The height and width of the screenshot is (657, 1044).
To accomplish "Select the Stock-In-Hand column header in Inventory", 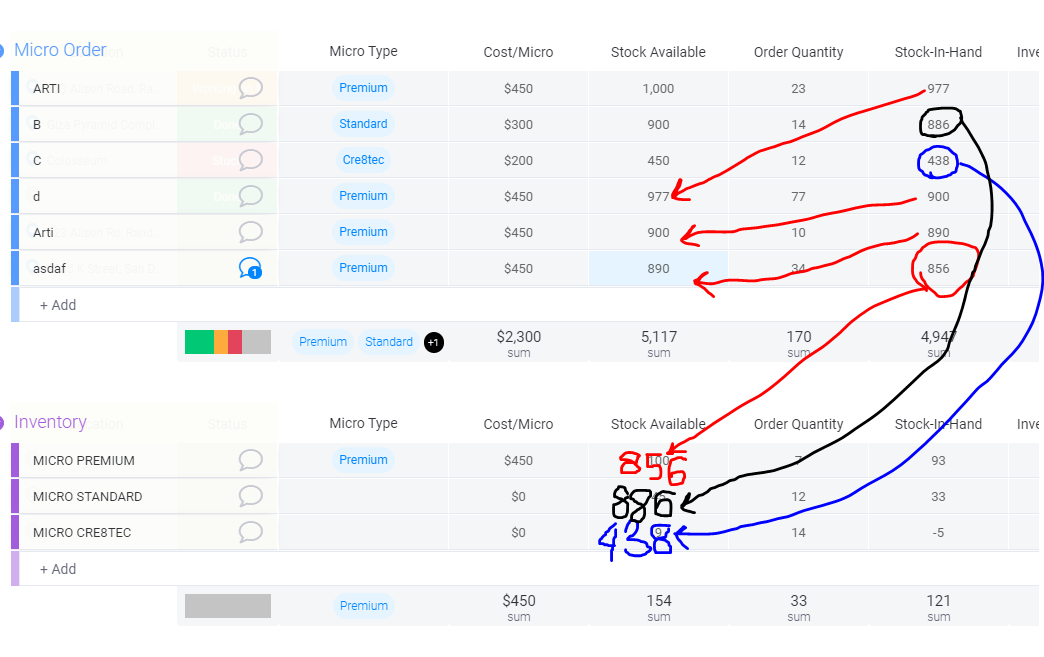I will click(x=938, y=424).
